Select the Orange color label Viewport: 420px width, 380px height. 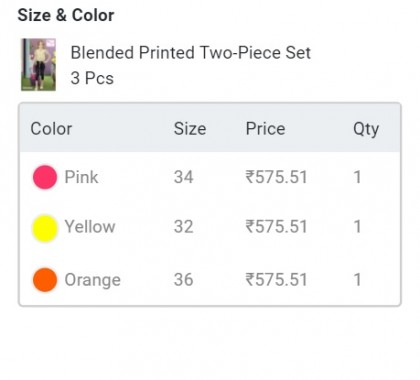(93, 280)
